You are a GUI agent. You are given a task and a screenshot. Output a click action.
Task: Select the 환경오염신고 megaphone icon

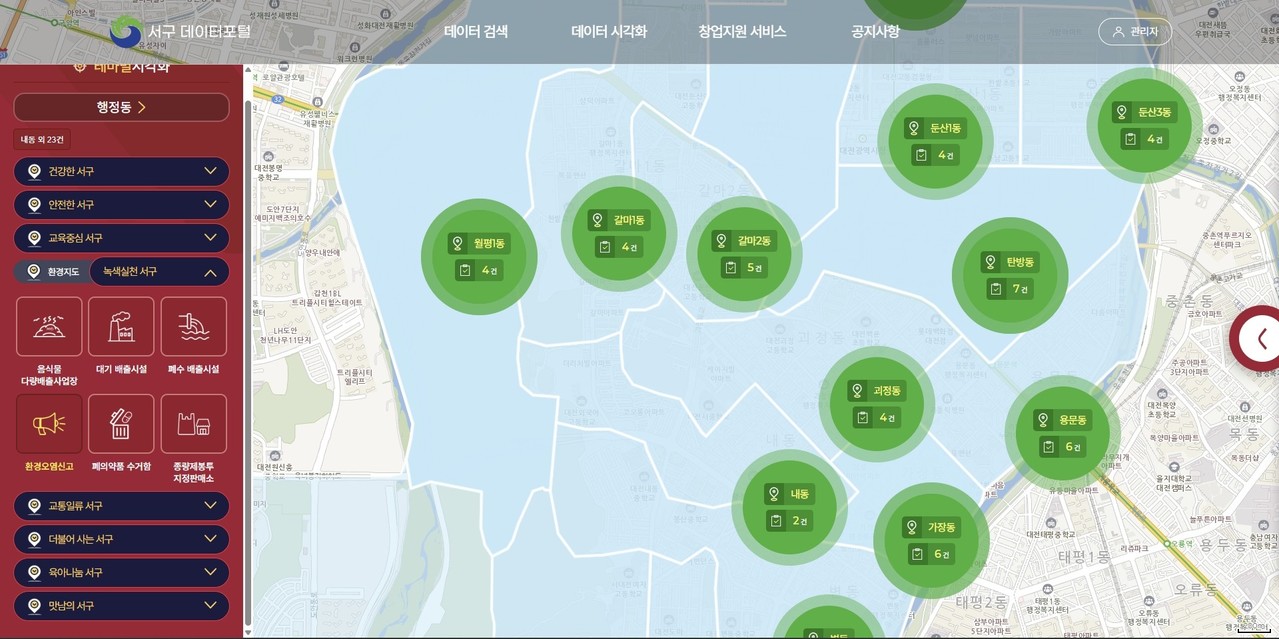point(49,424)
